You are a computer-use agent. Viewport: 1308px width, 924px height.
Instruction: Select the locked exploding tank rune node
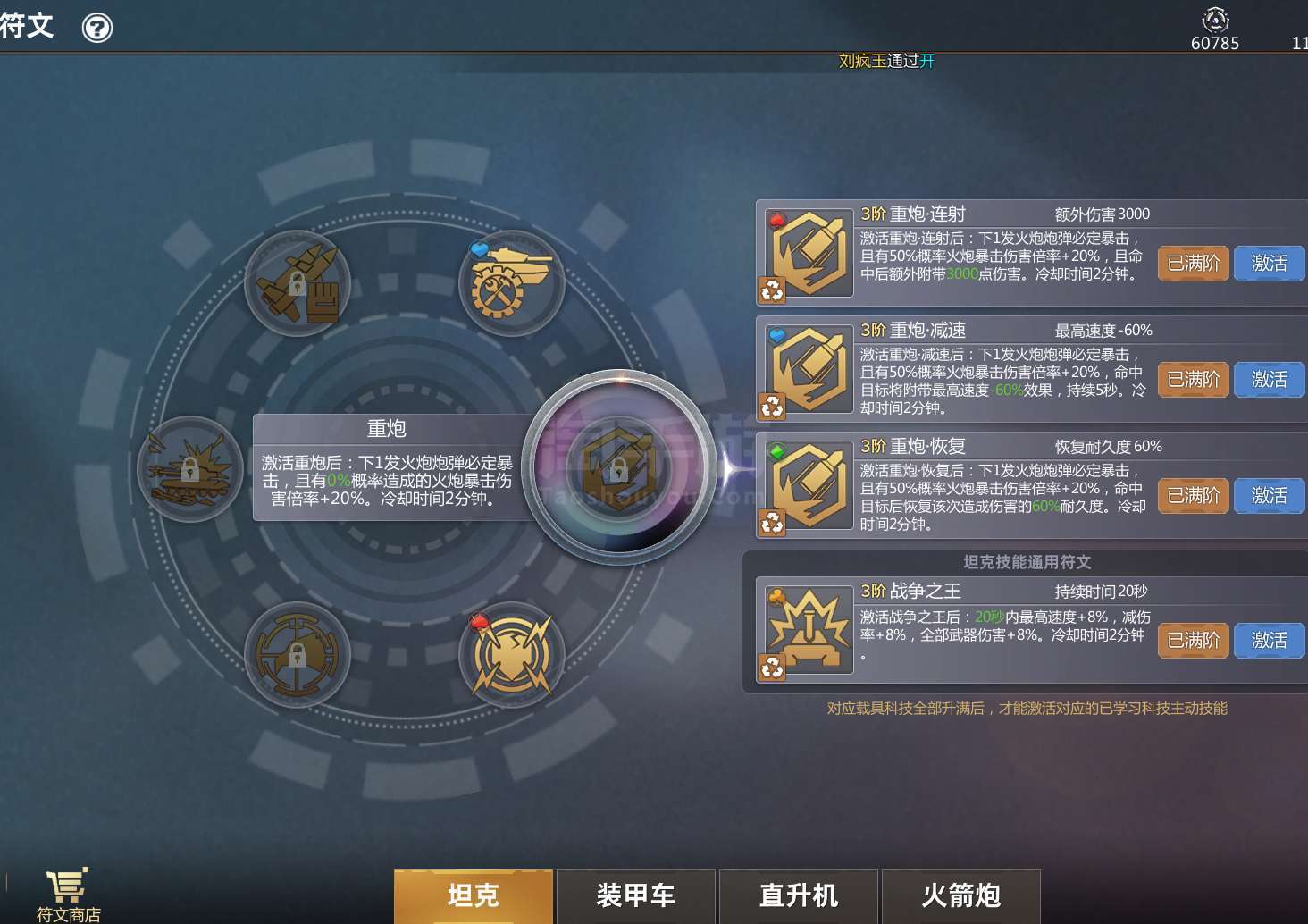tap(190, 468)
